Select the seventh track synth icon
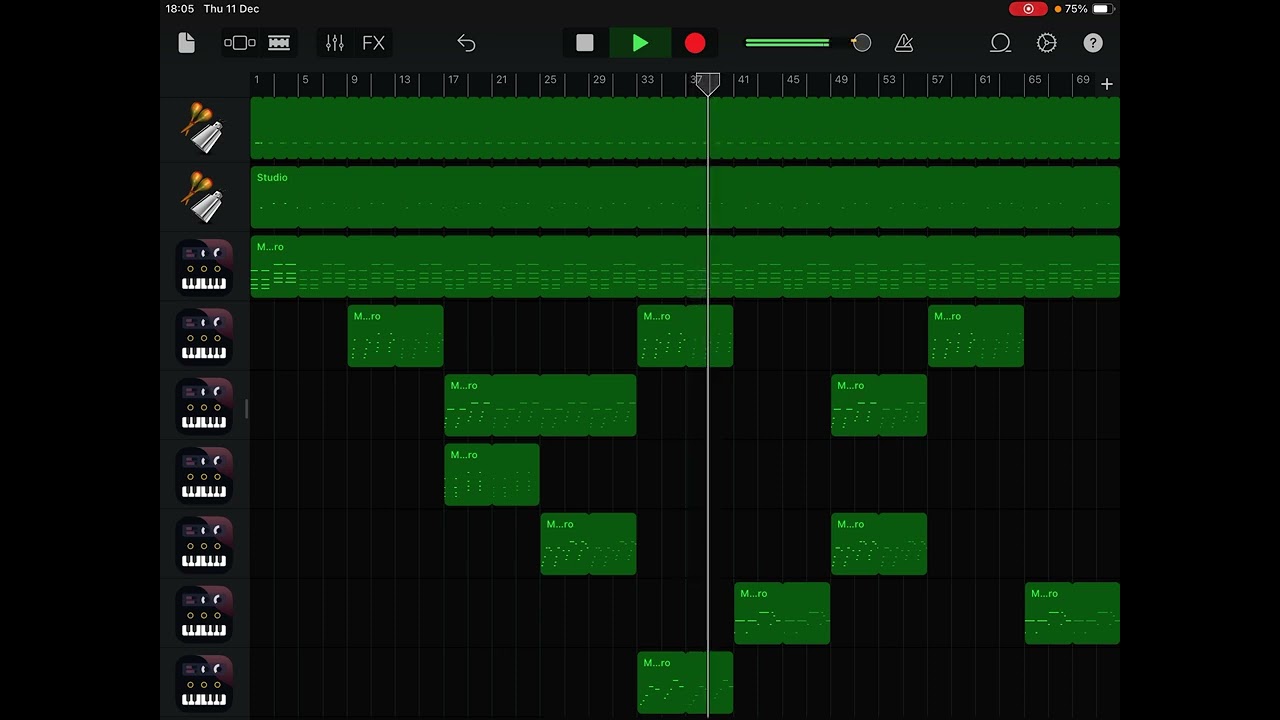Viewport: 1280px width, 720px height. pos(204,544)
